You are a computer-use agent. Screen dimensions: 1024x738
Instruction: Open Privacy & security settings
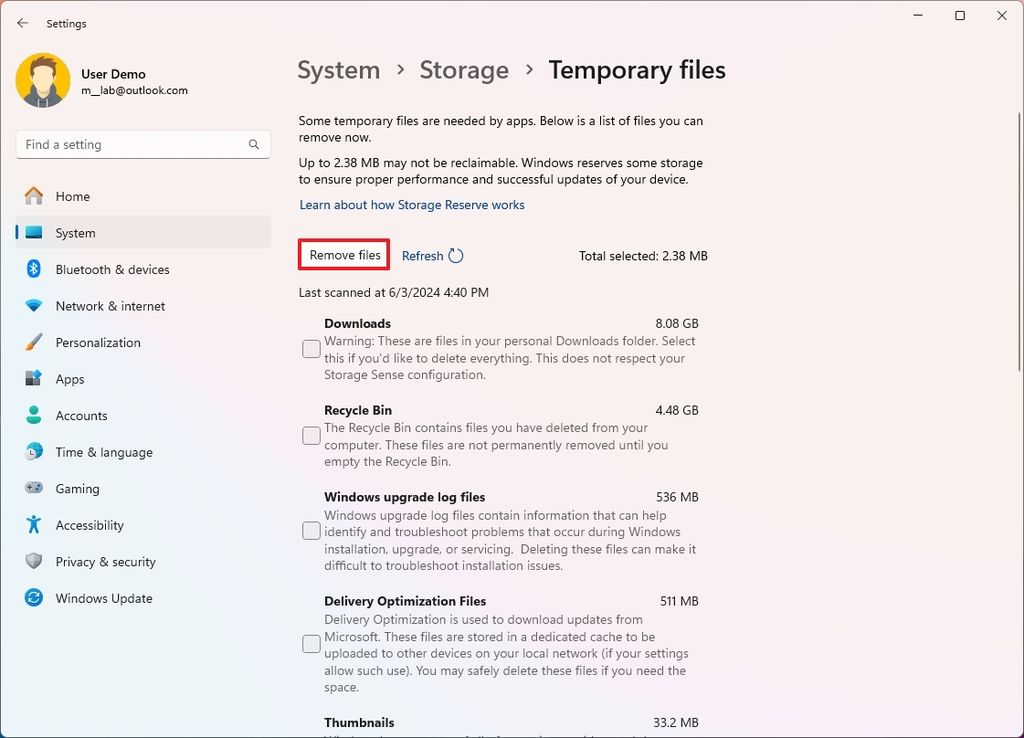[105, 561]
